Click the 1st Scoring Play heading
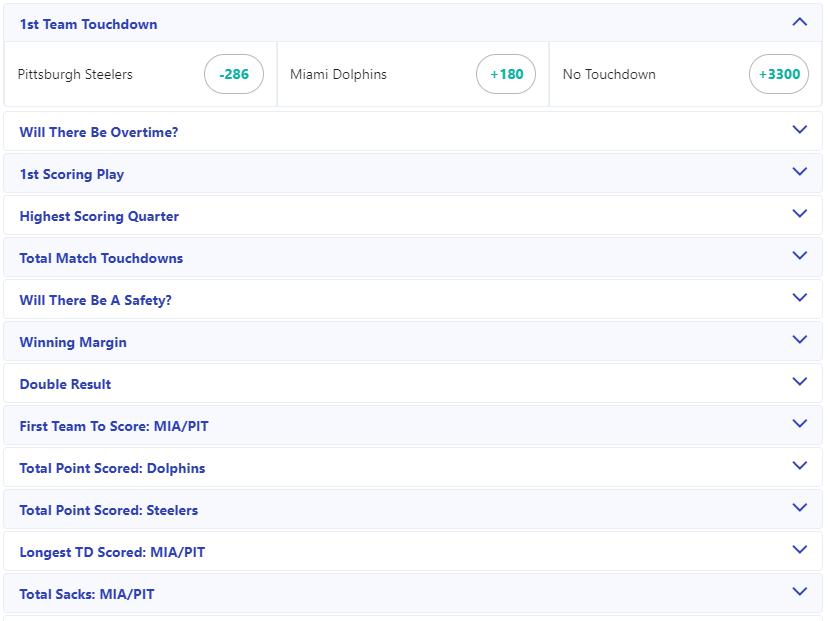 click(72, 174)
